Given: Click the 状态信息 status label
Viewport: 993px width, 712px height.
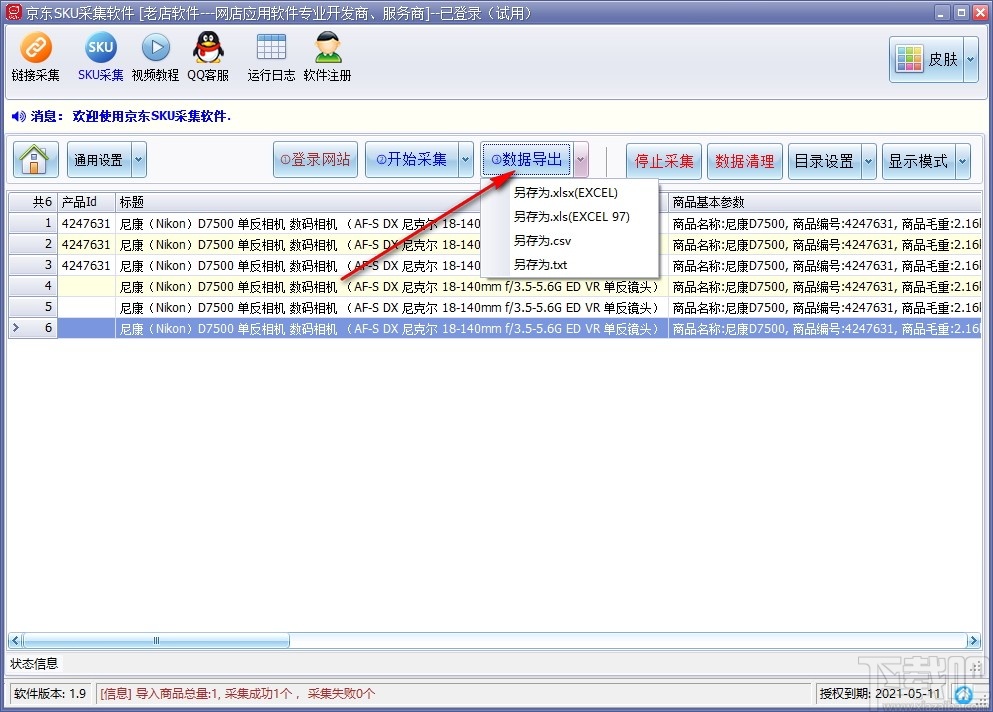Looking at the screenshot, I should [x=34, y=663].
